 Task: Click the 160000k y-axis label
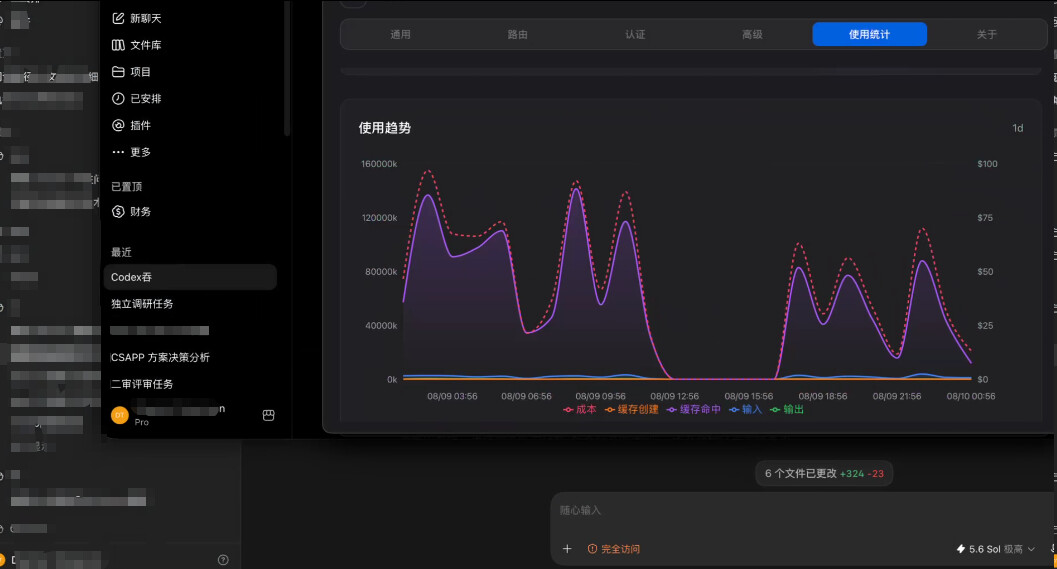click(379, 164)
